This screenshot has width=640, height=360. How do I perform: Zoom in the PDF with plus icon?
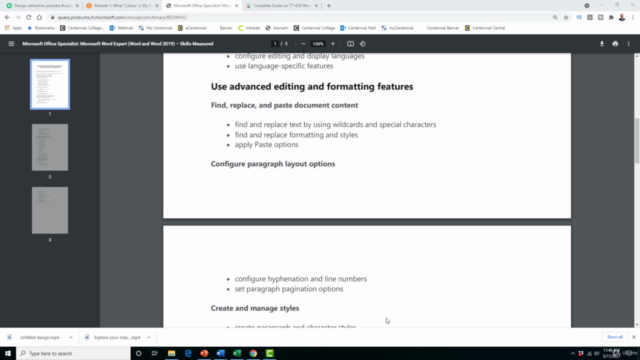pyautogui.click(x=333, y=44)
